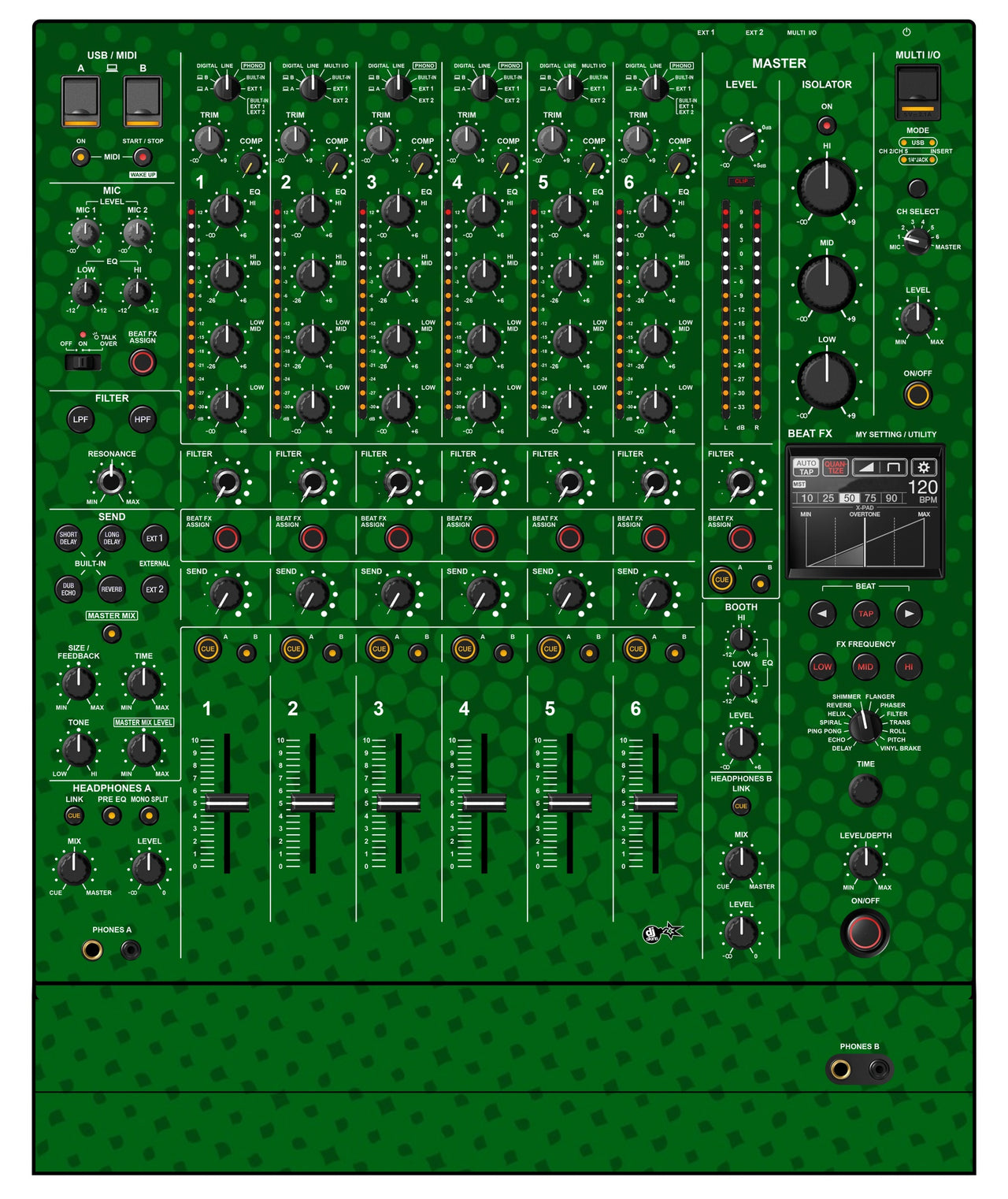Viewport: 1008px width, 1199px height.
Task: Toggle Headphones A MONO SPLIT button
Action: [149, 815]
